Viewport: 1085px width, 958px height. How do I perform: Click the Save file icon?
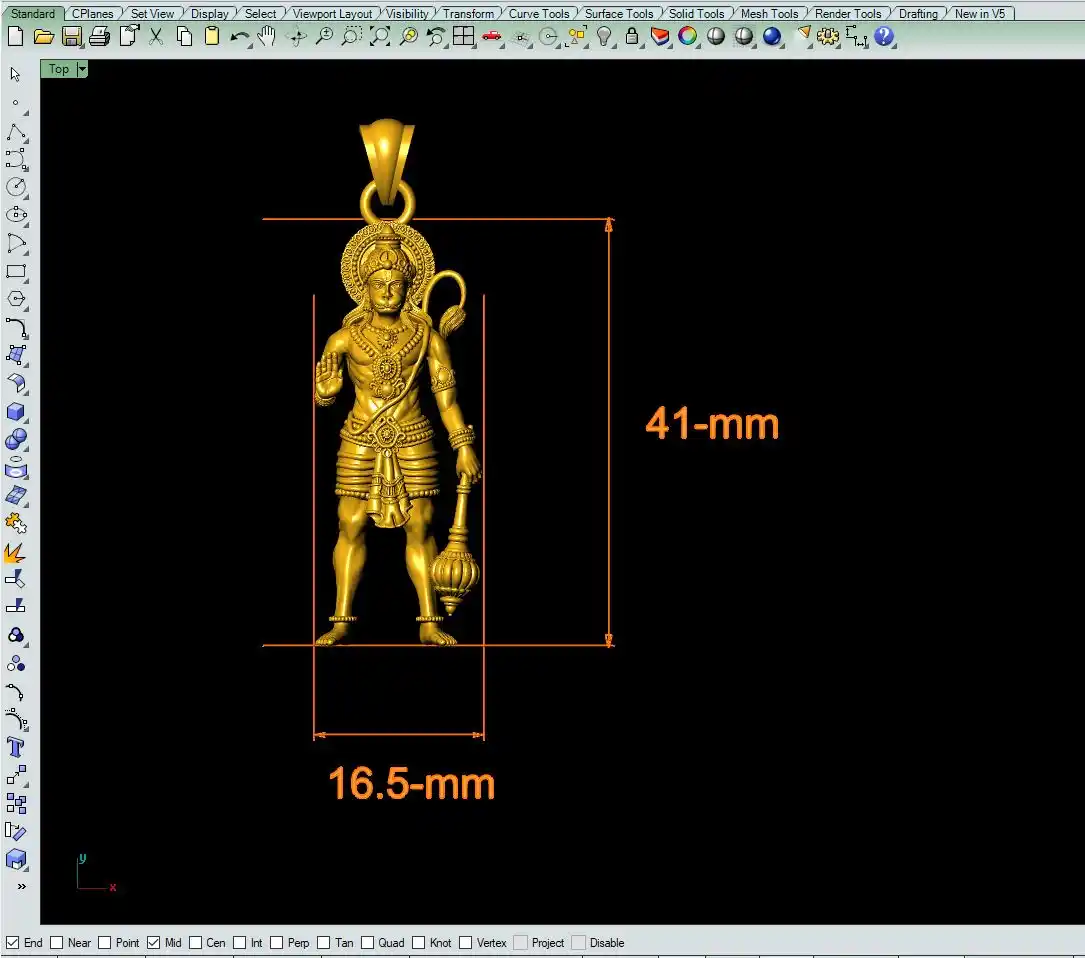click(x=71, y=37)
